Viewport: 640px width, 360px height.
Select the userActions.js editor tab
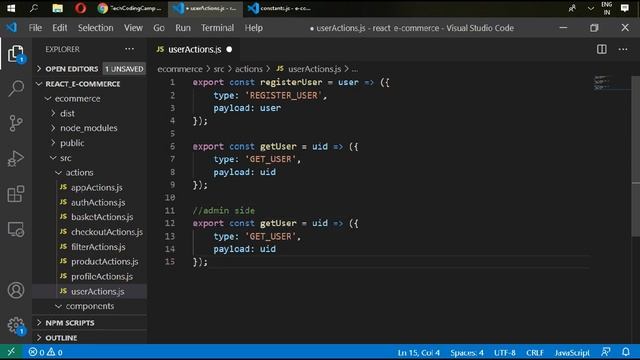click(x=194, y=49)
